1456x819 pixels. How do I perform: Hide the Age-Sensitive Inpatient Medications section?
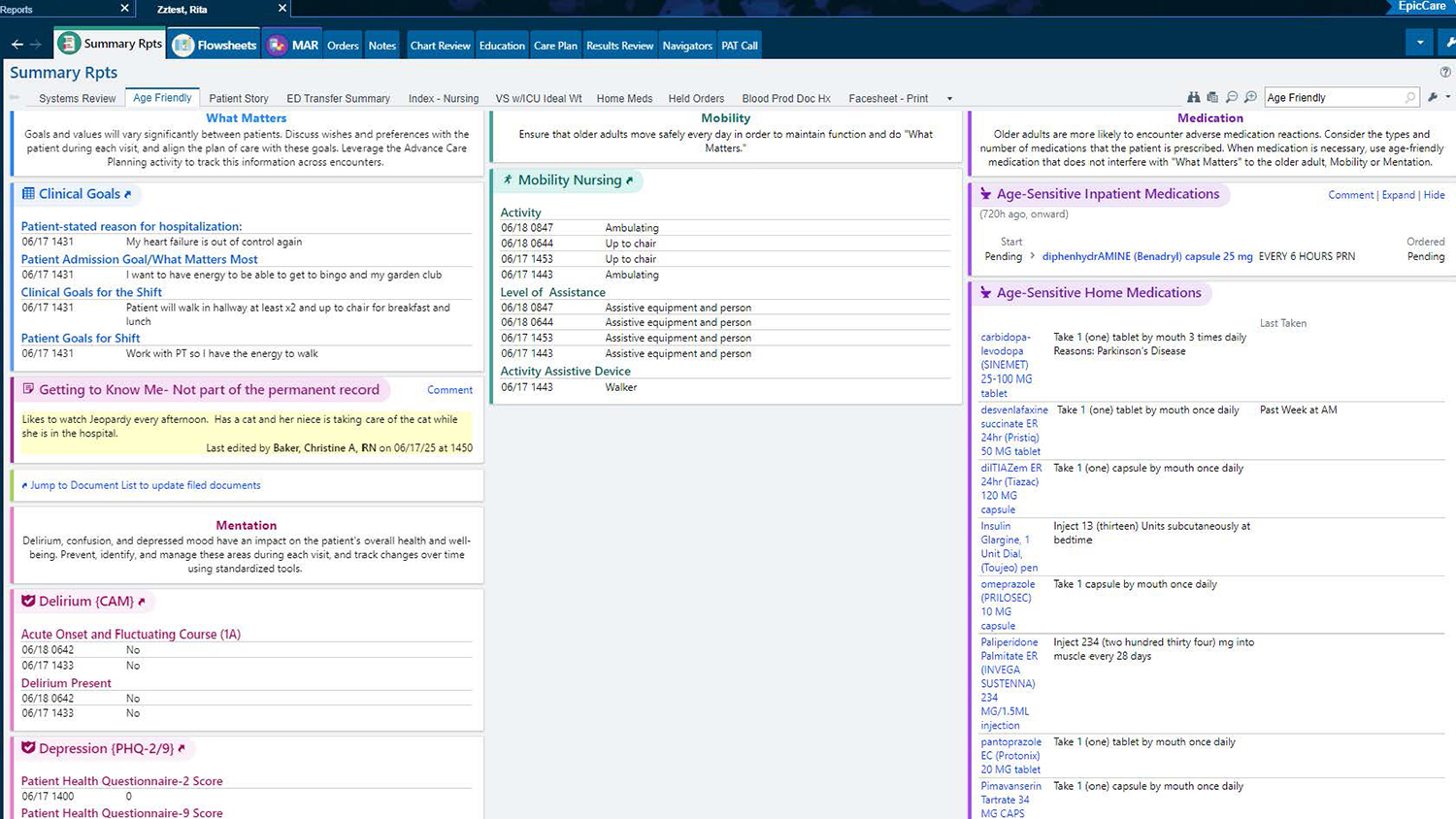click(x=1434, y=195)
